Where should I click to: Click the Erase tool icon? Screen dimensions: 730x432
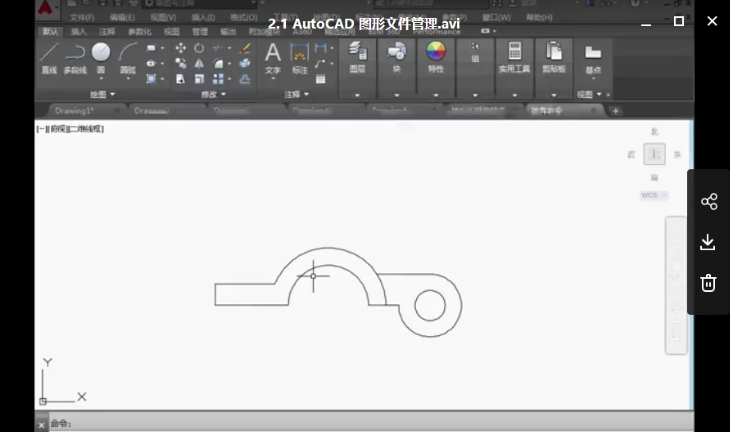[x=245, y=48]
